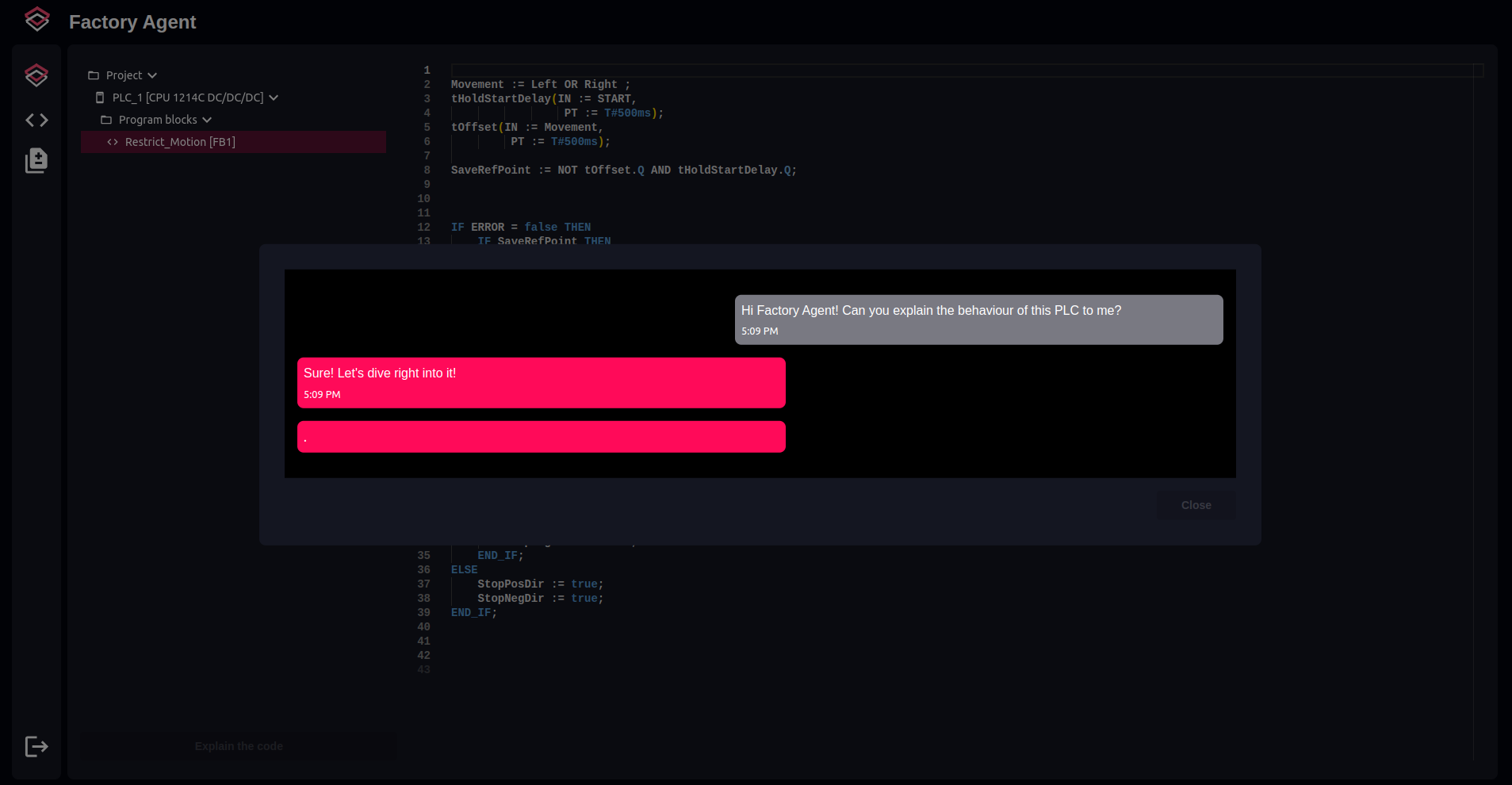Open the sidebar Factory Agent home icon
The width and height of the screenshot is (1512, 785).
pyautogui.click(x=36, y=75)
